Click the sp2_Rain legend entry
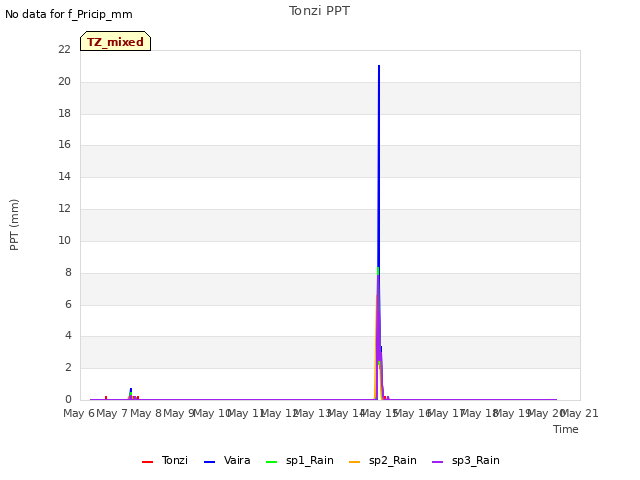 383,461
